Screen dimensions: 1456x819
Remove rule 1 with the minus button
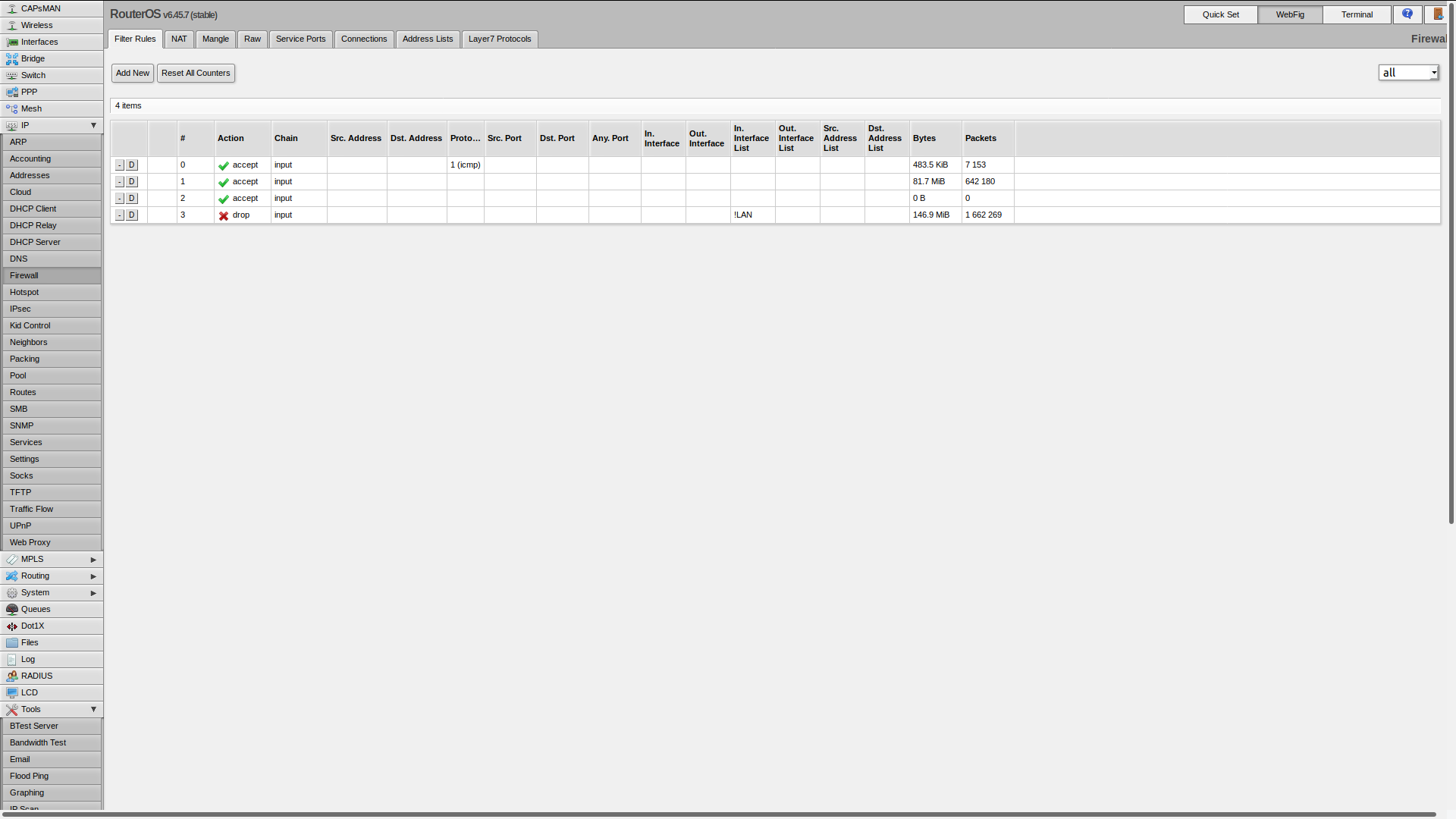[120, 181]
